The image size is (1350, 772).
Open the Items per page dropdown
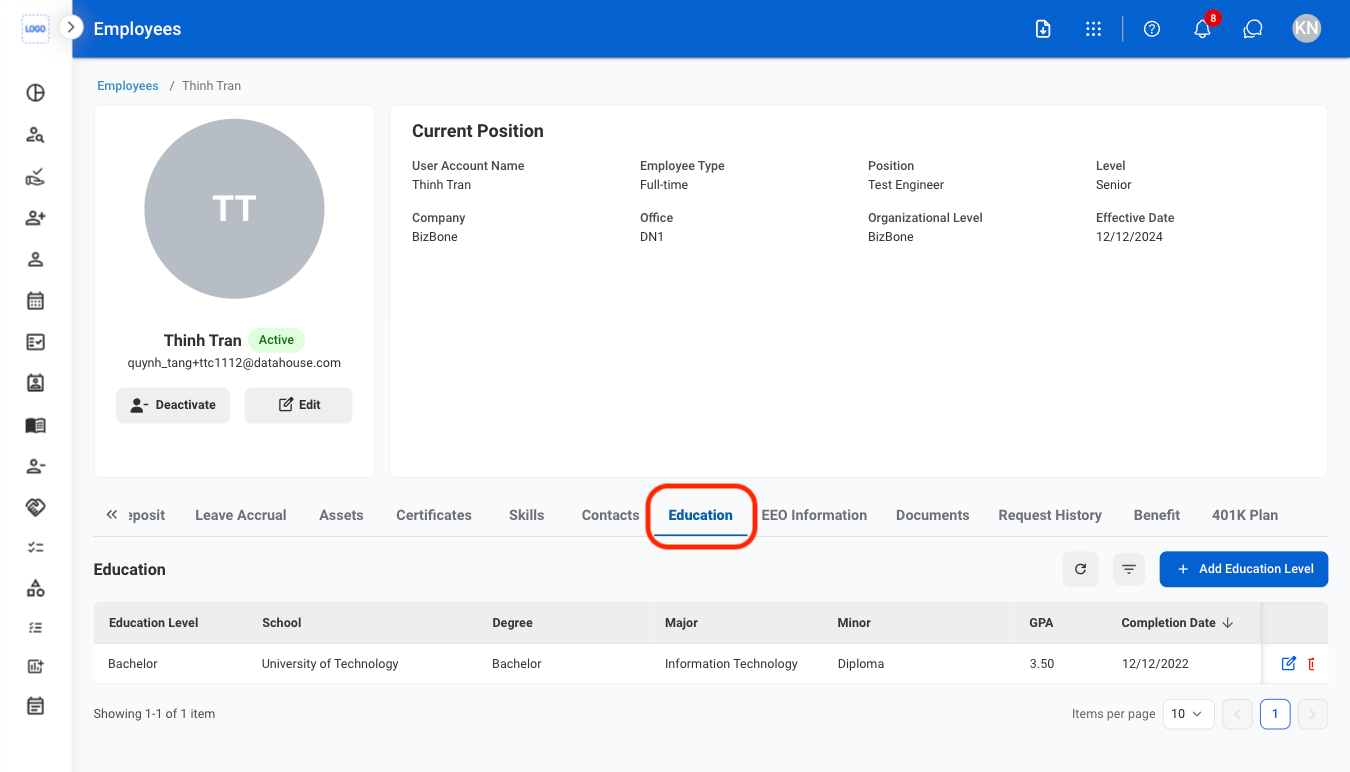[1188, 714]
